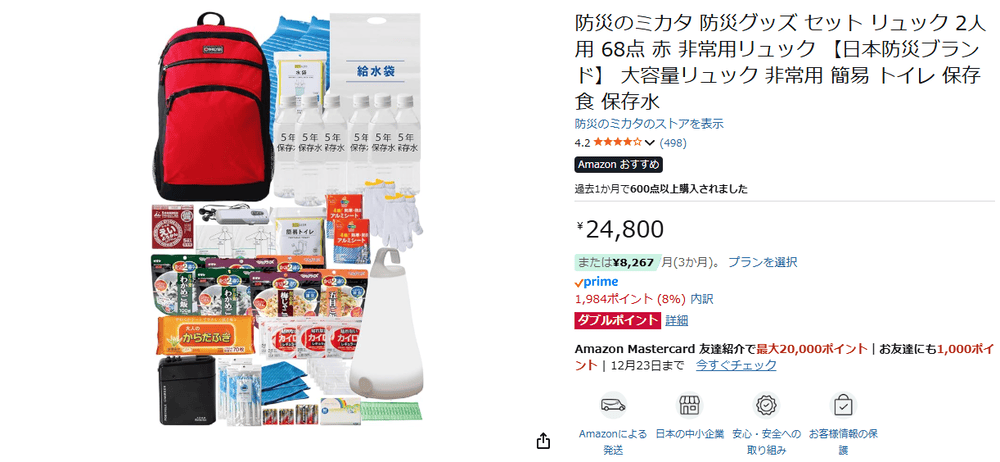Image resolution: width=1000 pixels, height=462 pixels.
Task: Click 詳細 next to ダブルポイント
Action: 677,320
